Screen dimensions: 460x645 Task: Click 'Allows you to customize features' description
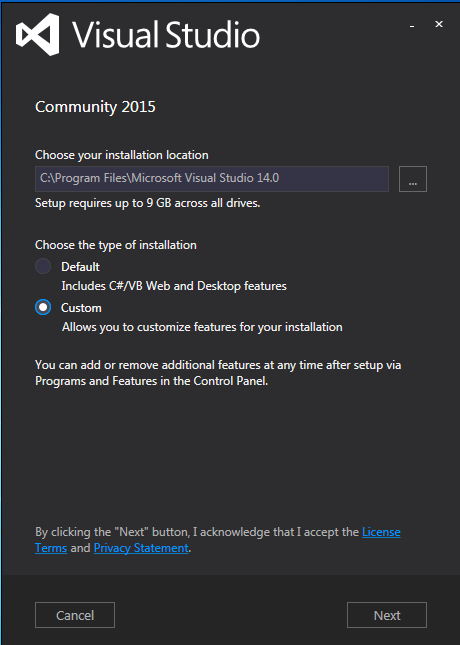click(202, 327)
